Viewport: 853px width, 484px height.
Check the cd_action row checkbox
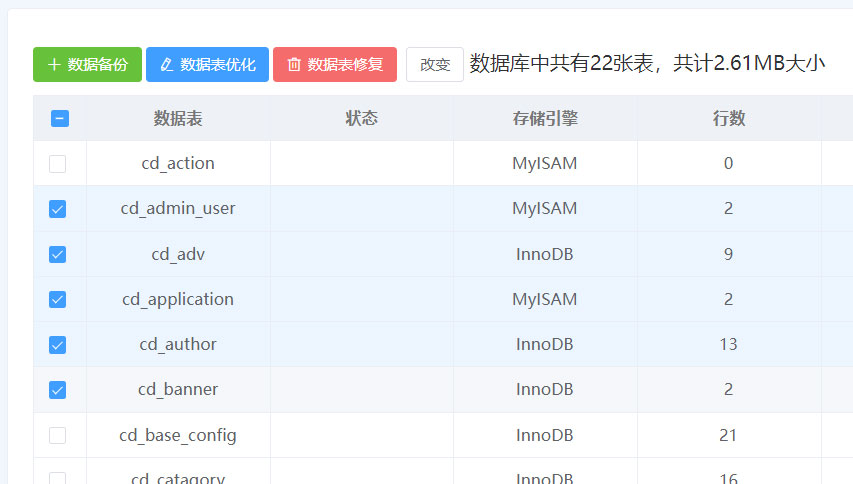tap(58, 164)
